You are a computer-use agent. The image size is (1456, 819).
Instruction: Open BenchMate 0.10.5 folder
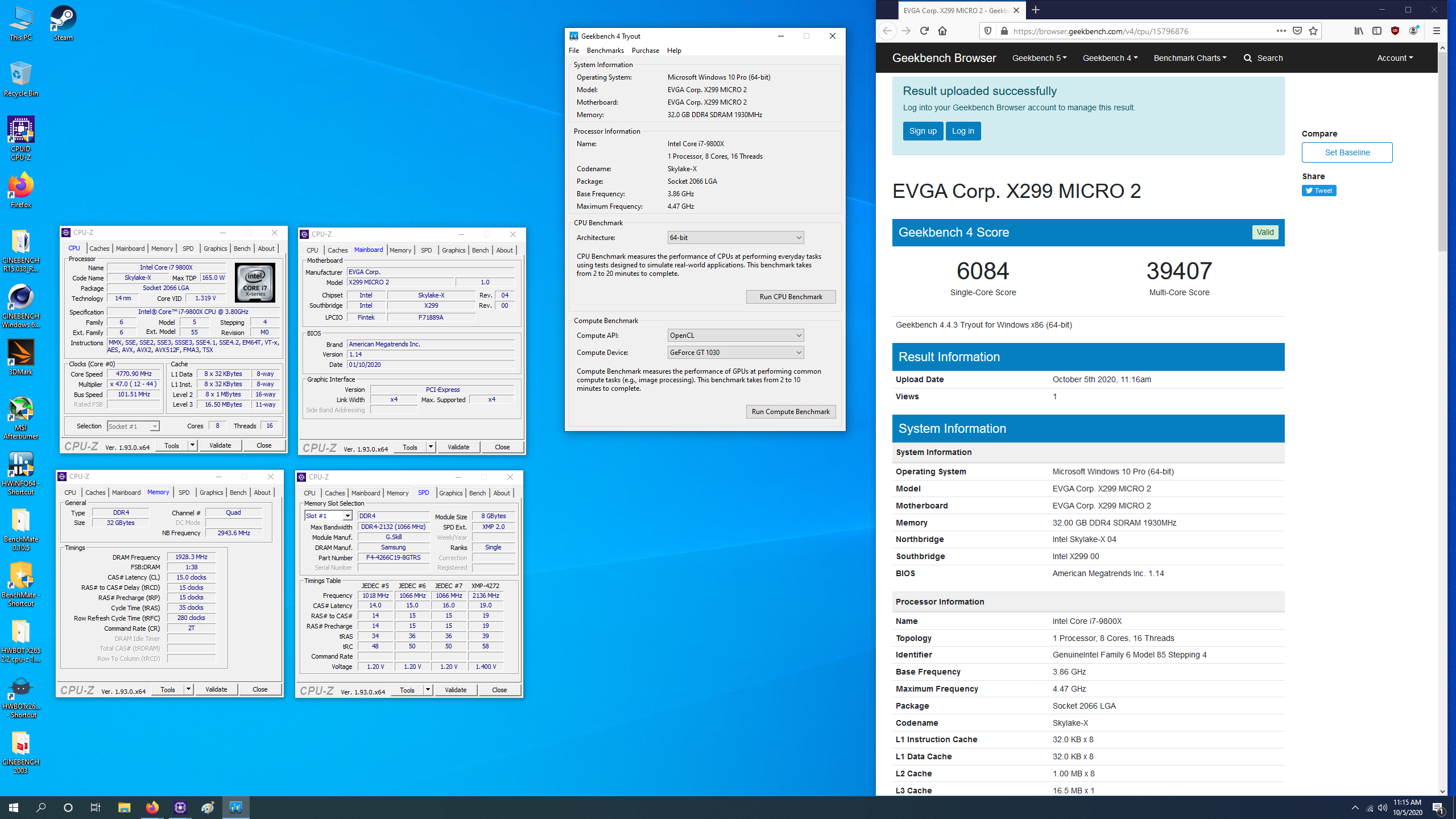[20, 529]
